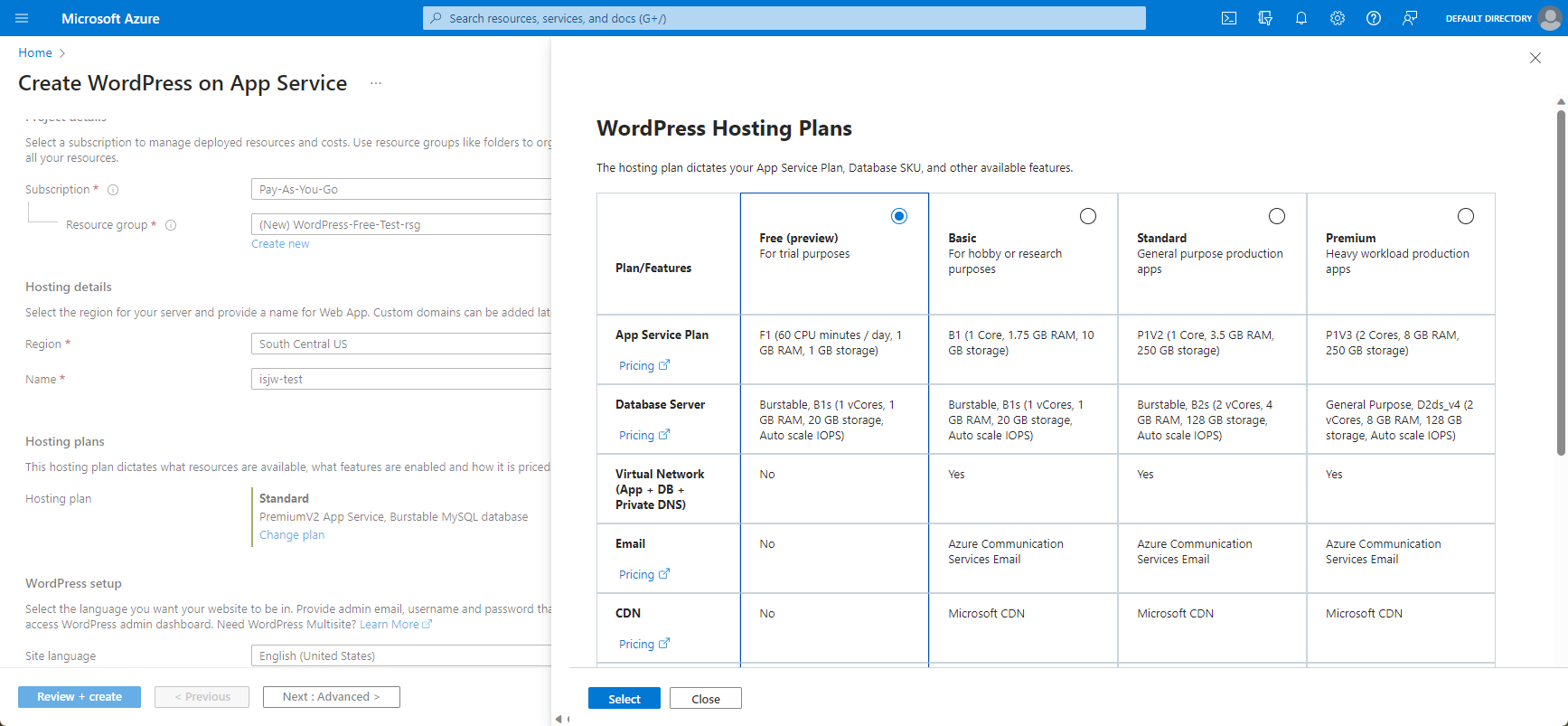Select the Standard plan radio button
Screen dimensions: 1568x726
pyautogui.click(x=1277, y=216)
